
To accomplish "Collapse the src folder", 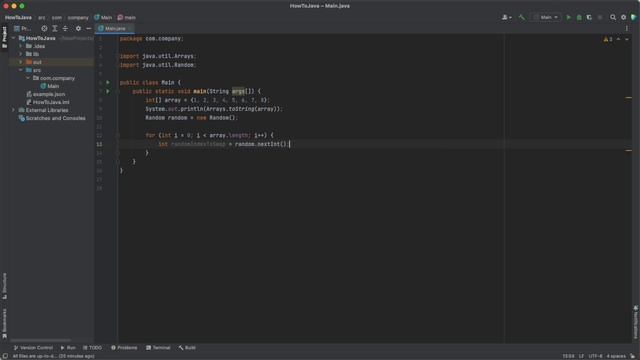I will [x=21, y=70].
